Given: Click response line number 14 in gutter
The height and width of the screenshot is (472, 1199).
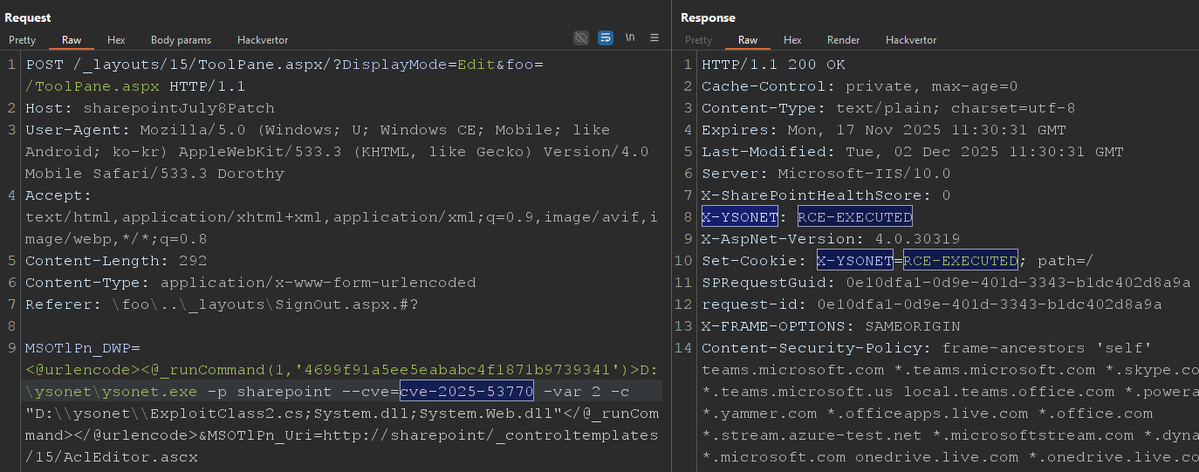Looking at the screenshot, I should point(684,348).
